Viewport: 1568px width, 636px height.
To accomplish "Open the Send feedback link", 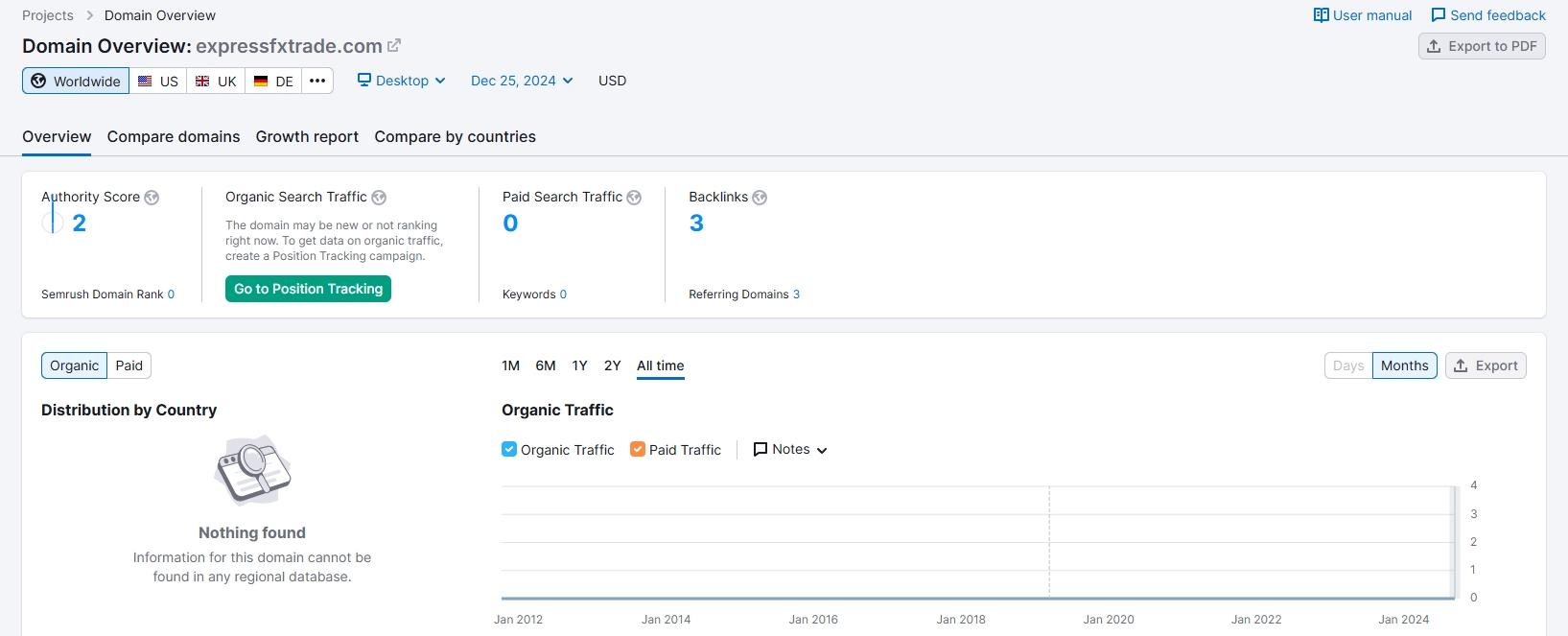I will pyautogui.click(x=1488, y=15).
